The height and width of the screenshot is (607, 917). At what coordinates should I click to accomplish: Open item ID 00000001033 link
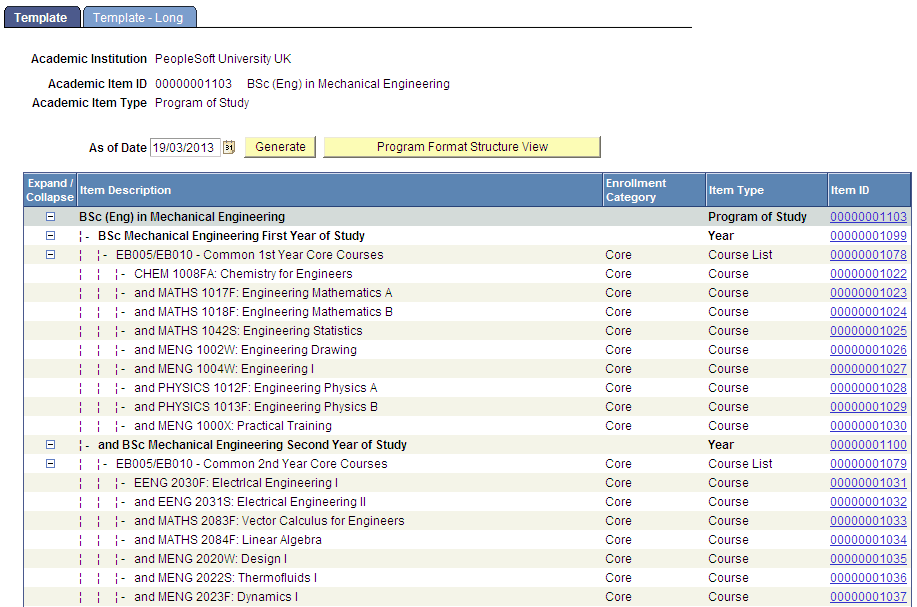pyautogui.click(x=868, y=521)
